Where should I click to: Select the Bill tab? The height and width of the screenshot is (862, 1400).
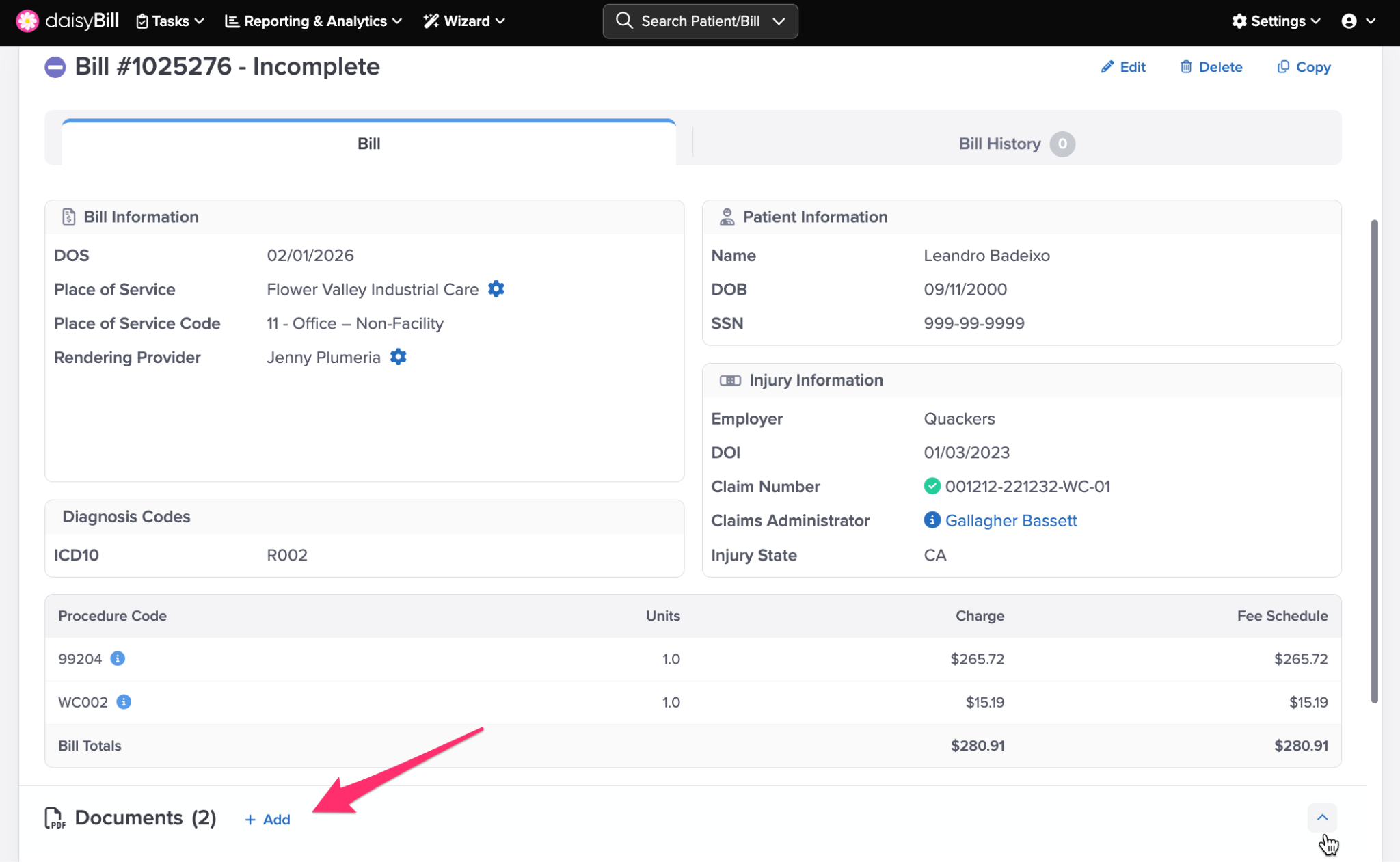[368, 144]
